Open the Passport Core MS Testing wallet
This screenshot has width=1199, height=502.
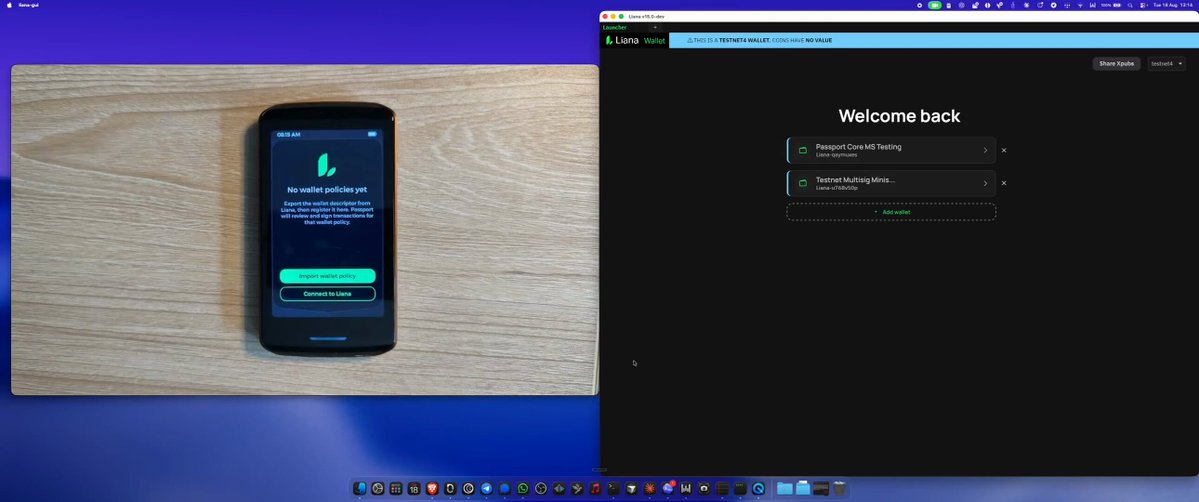[x=891, y=150]
